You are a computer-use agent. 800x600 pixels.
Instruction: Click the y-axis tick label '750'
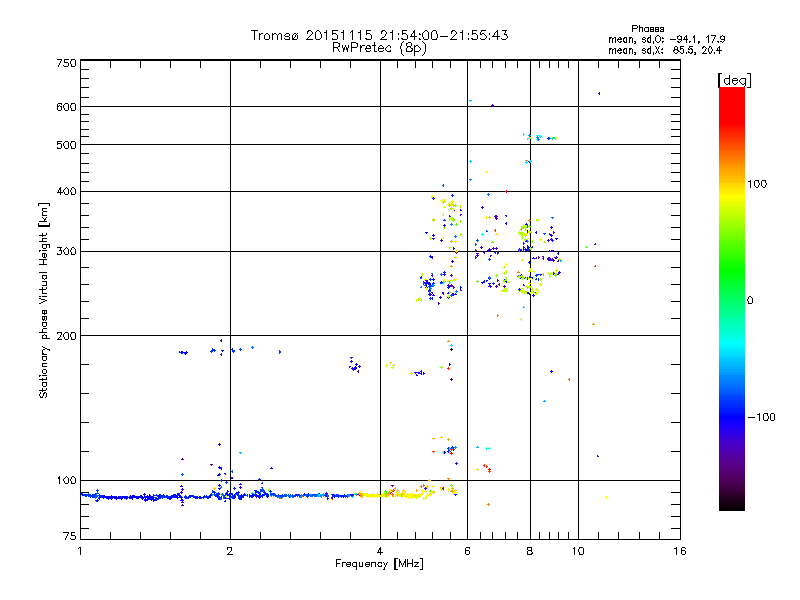coord(66,63)
